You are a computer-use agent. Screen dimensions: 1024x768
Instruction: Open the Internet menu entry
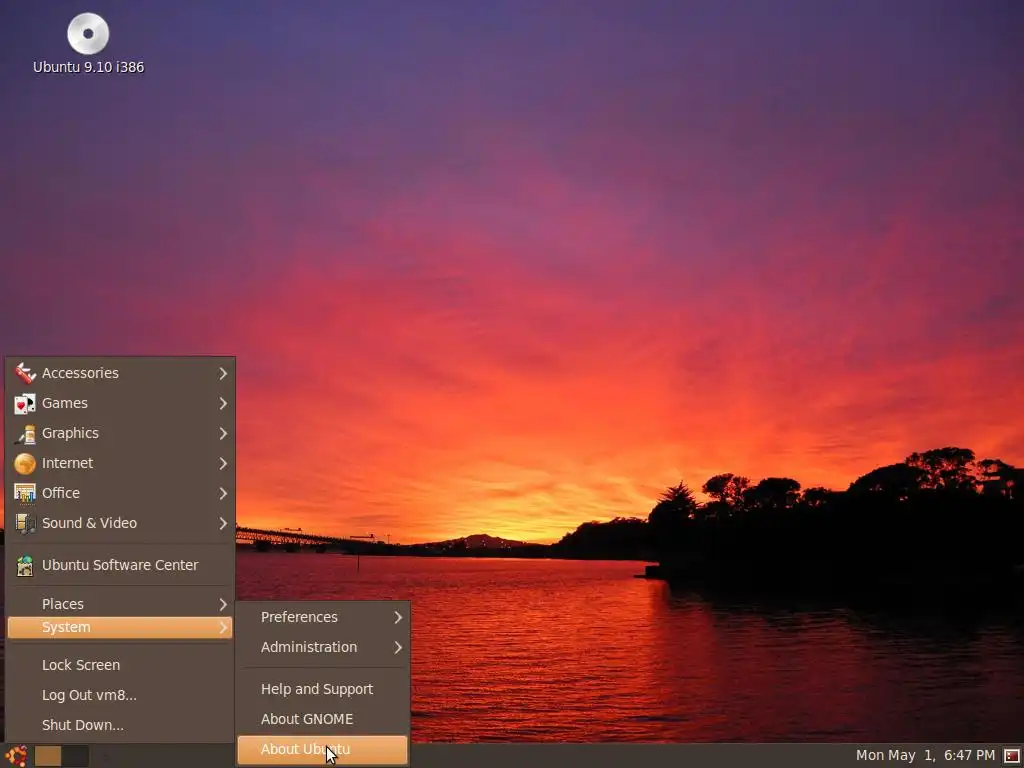pyautogui.click(x=120, y=463)
